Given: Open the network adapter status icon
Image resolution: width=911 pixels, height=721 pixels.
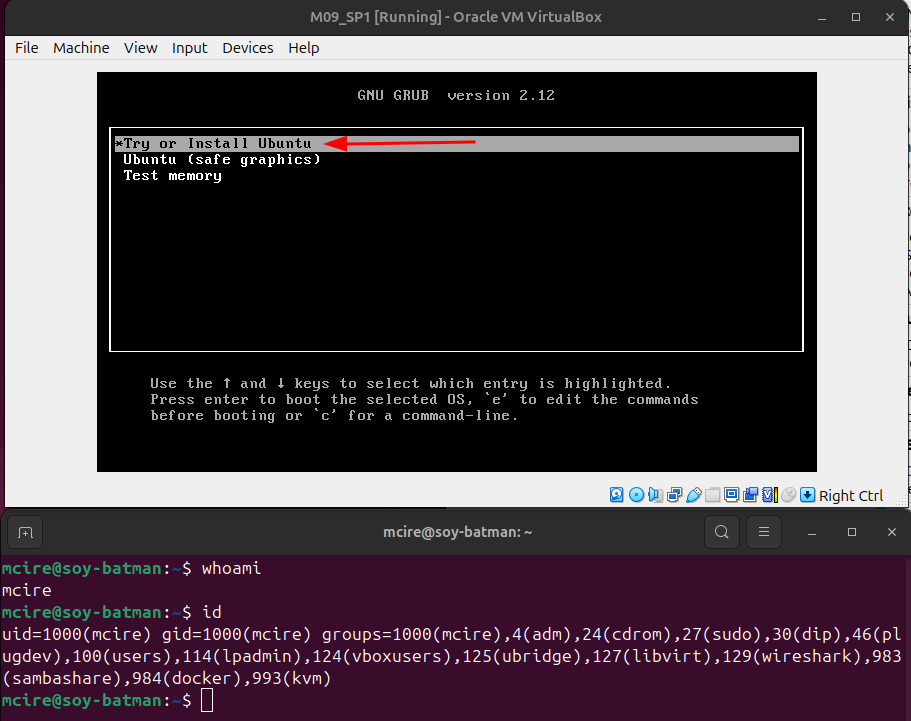Looking at the screenshot, I should point(675,495).
